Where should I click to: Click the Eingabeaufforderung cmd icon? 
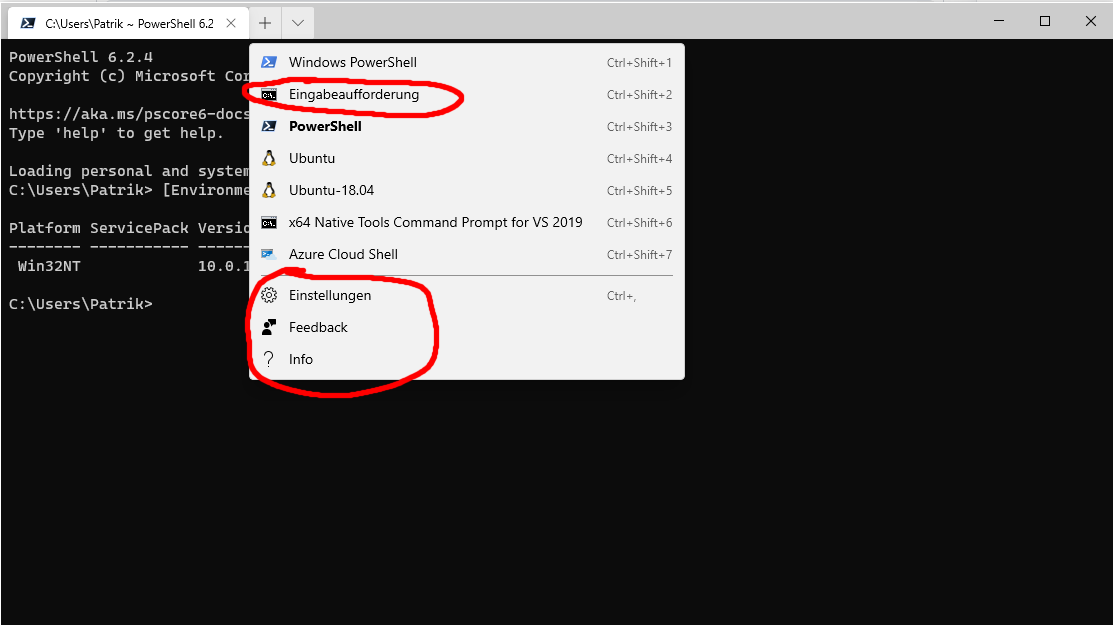pyautogui.click(x=269, y=94)
